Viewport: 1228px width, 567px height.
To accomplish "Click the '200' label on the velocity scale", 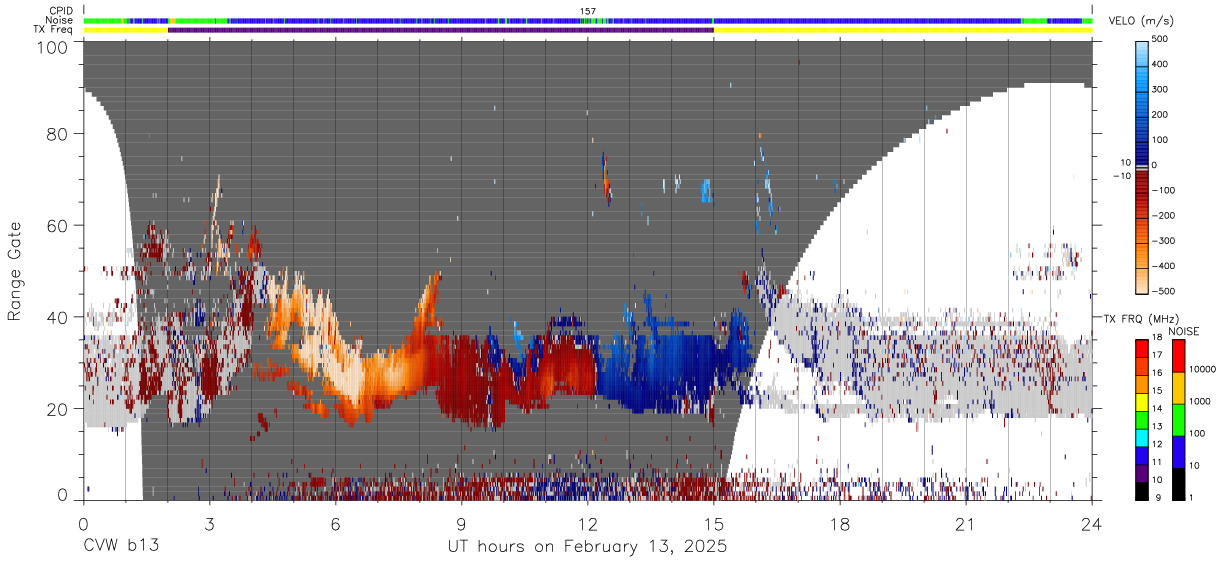I will tap(1160, 115).
